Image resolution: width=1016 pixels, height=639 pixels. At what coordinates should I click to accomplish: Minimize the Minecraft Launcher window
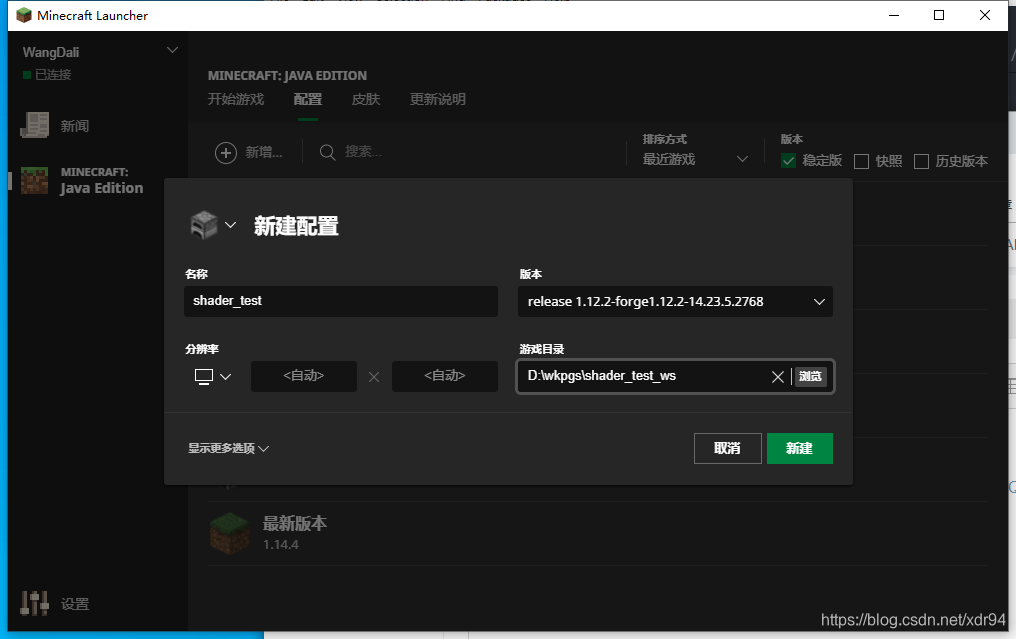[894, 15]
